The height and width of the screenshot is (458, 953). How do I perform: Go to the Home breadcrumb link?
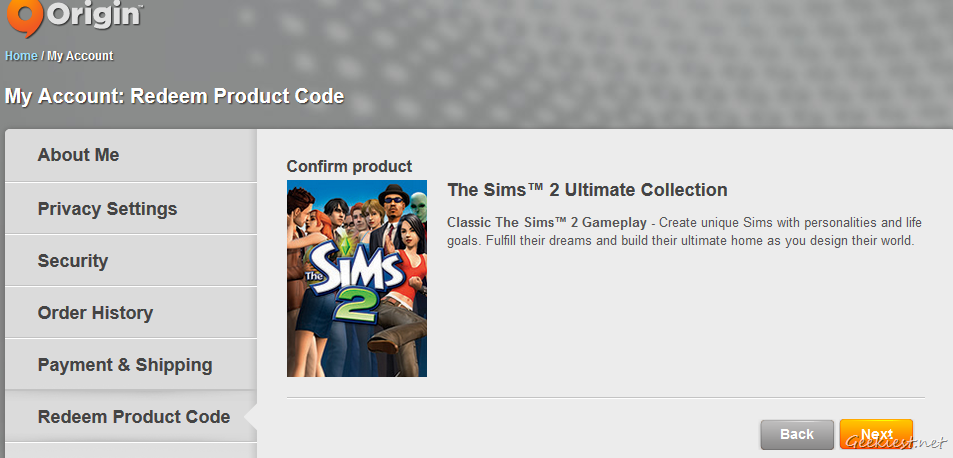21,56
